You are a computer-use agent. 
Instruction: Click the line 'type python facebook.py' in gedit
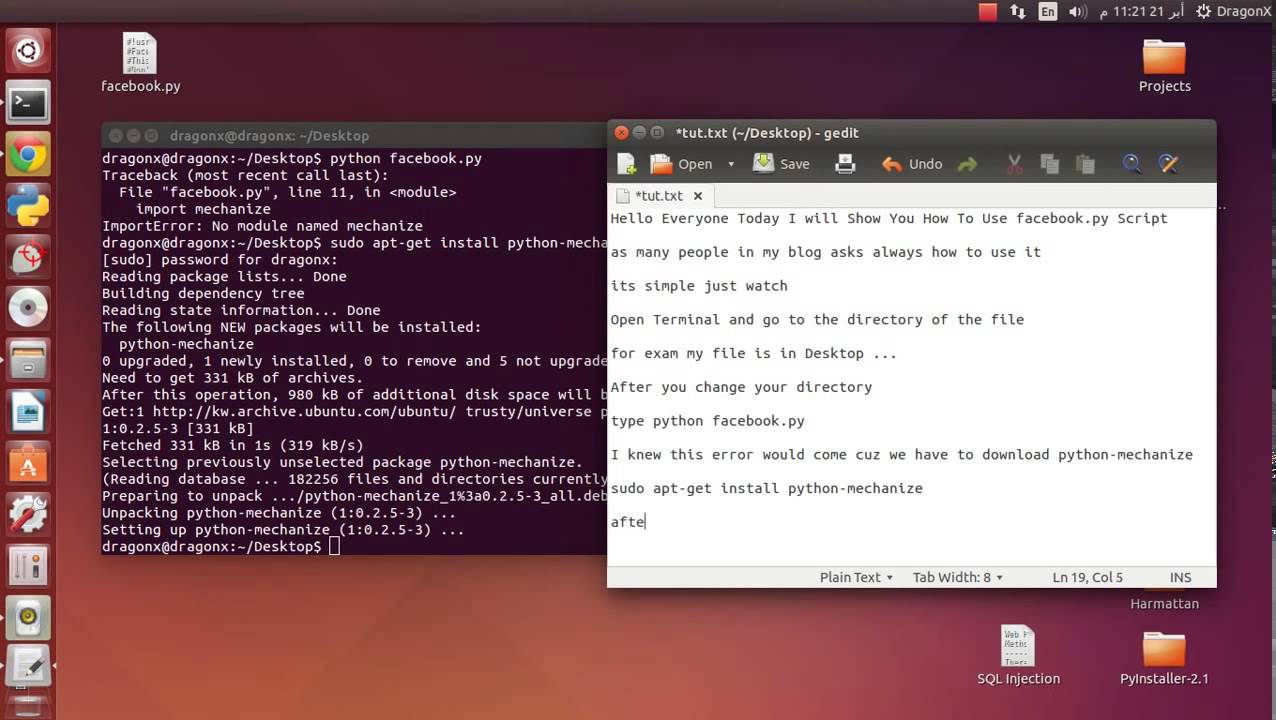(x=707, y=421)
